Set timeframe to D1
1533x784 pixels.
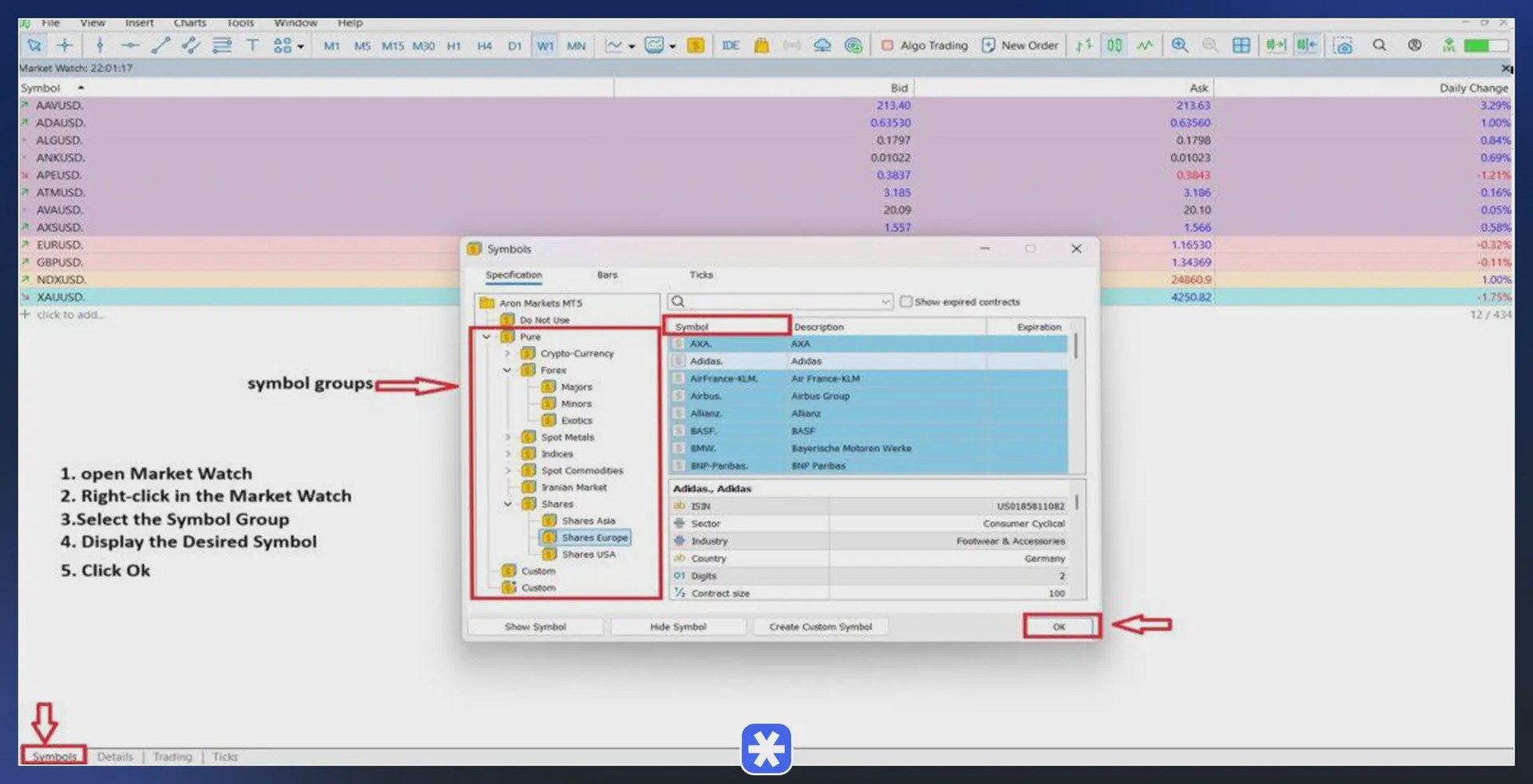[515, 46]
